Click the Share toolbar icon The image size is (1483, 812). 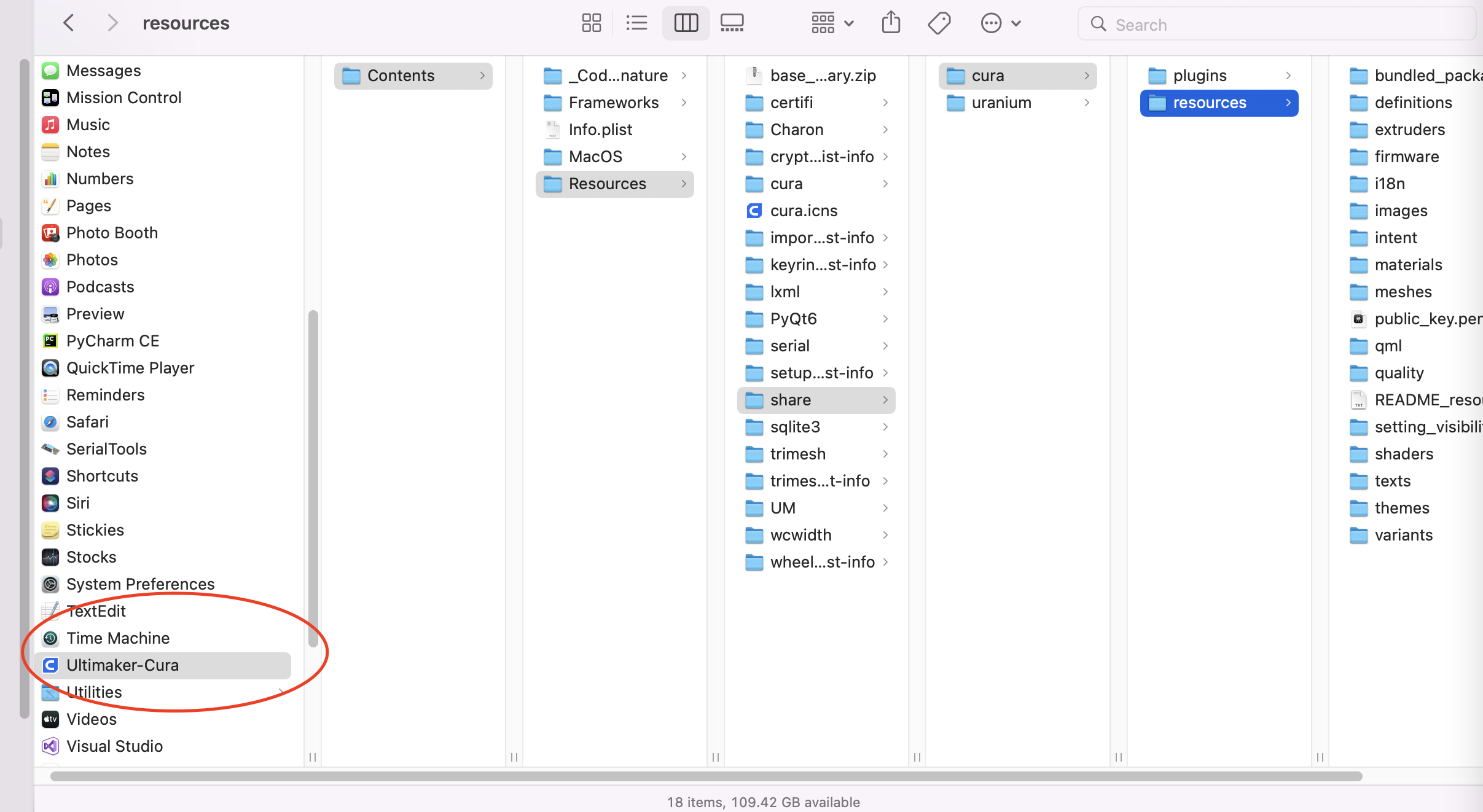(891, 23)
